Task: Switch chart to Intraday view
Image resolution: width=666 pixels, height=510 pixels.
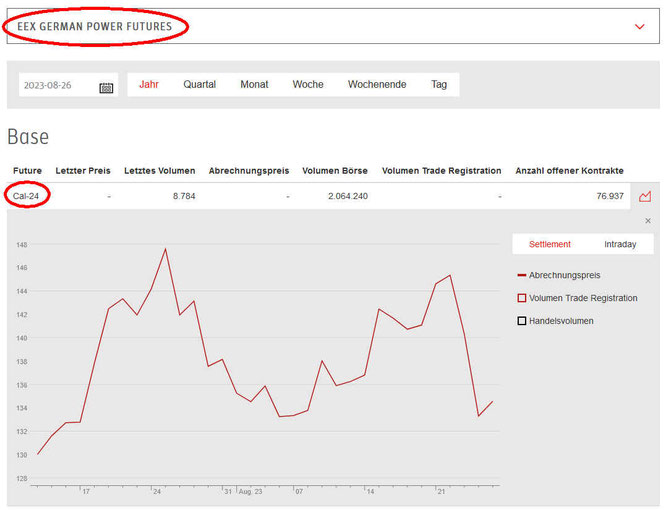Action: (620, 244)
